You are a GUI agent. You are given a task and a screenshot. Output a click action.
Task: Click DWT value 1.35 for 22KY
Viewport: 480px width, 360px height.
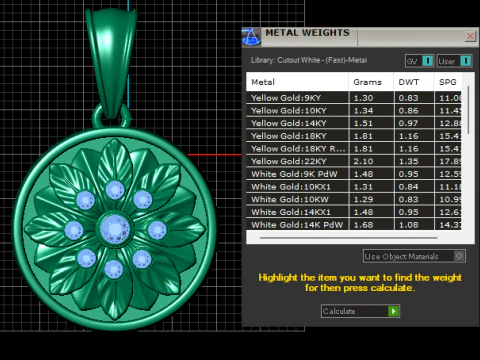(408, 161)
